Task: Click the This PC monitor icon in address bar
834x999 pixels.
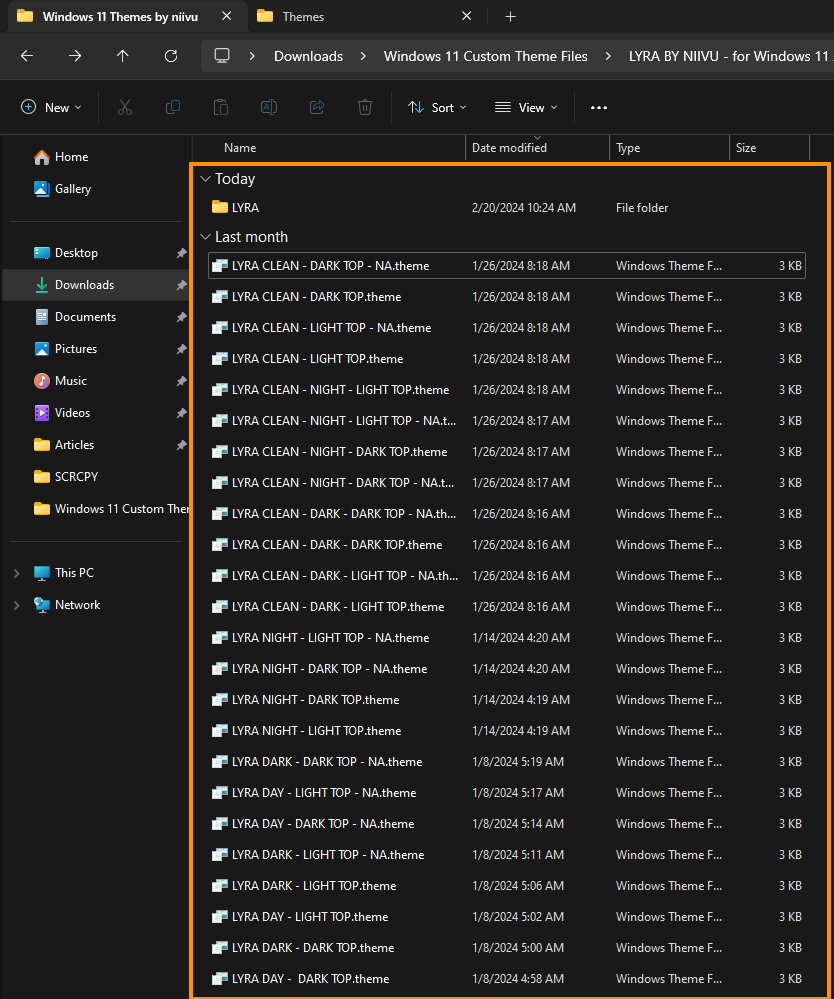Action: click(x=222, y=56)
